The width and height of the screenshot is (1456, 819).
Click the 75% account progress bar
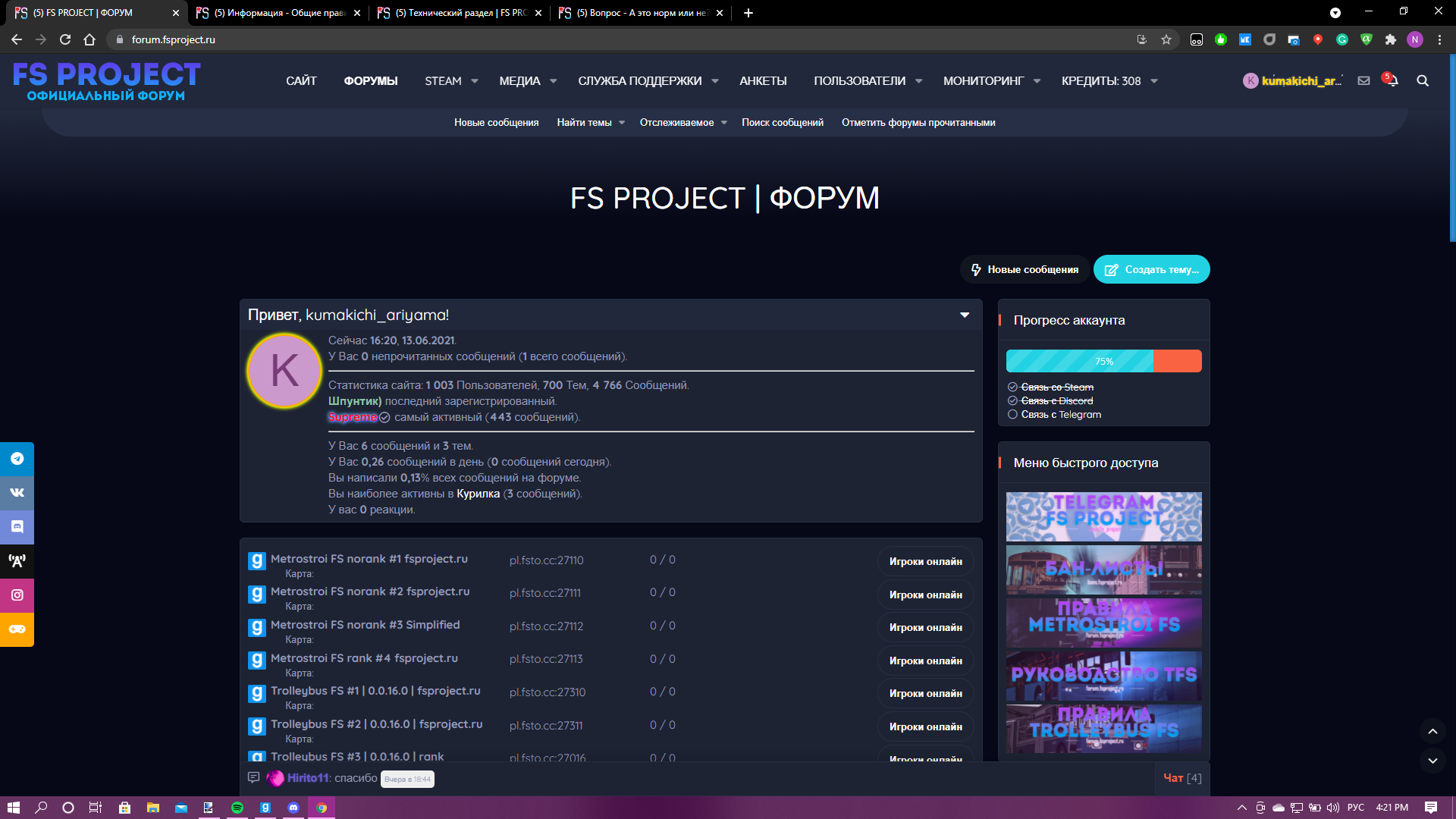coord(1103,362)
